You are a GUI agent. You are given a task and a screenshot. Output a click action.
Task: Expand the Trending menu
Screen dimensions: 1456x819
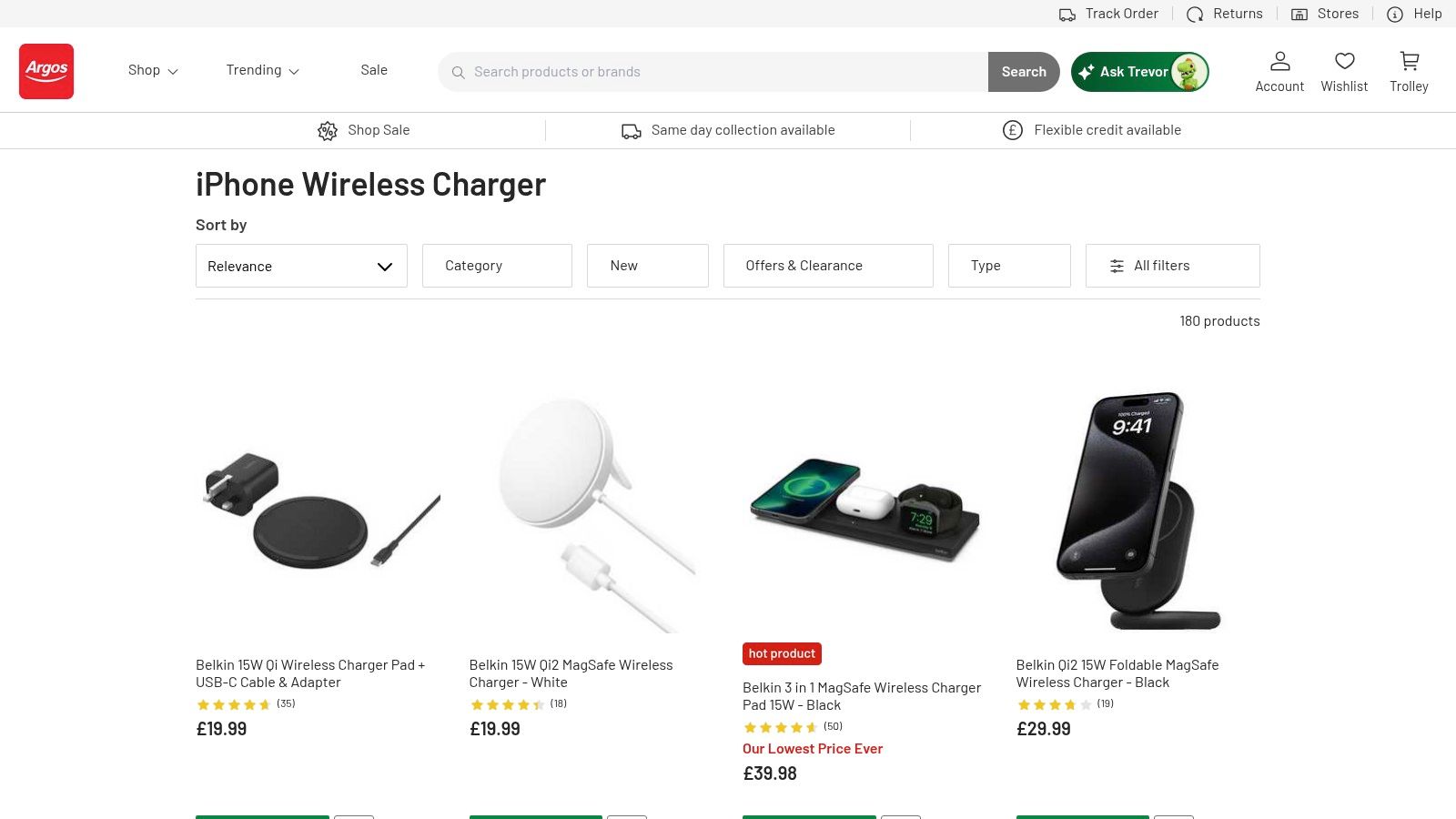pyautogui.click(x=262, y=70)
